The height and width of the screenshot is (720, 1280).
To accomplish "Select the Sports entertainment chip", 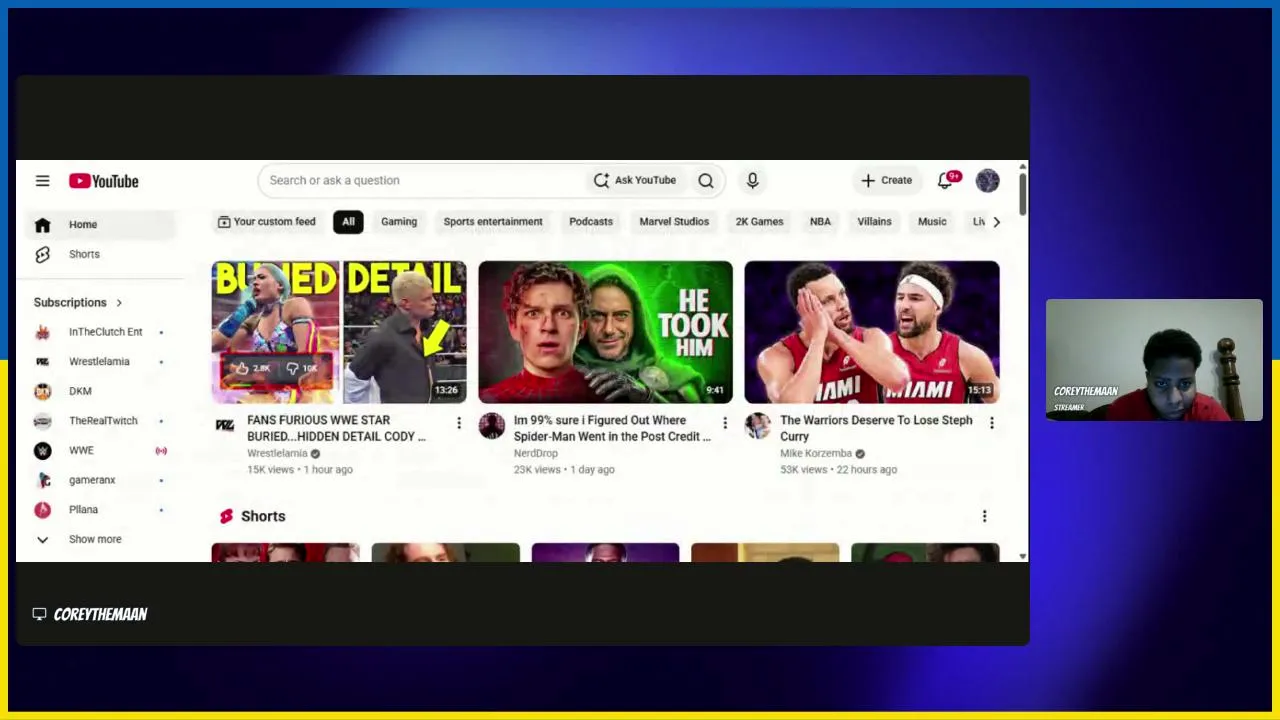I will 493,222.
